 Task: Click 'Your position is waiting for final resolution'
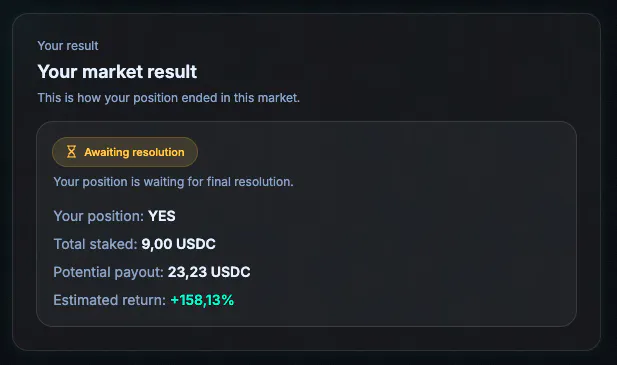click(x=173, y=182)
